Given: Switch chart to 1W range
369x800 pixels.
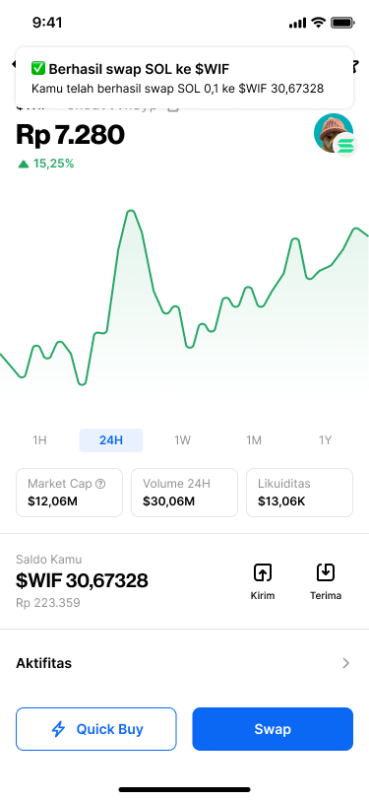Looking at the screenshot, I should coord(183,440).
